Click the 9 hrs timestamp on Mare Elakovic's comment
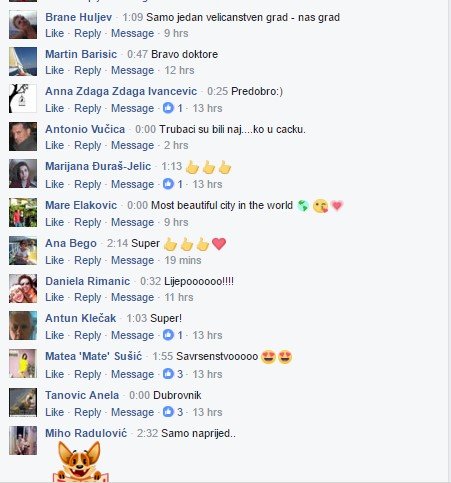The image size is (451, 483). [176, 222]
